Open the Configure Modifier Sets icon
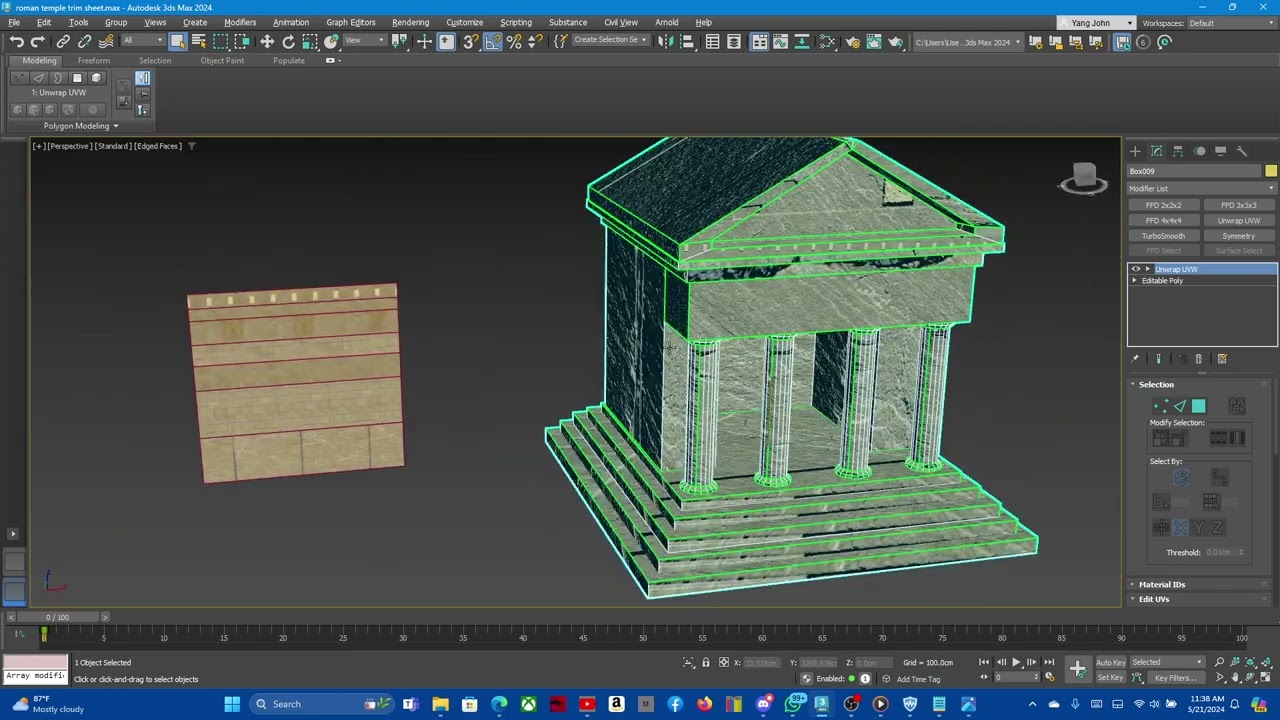The width and height of the screenshot is (1280, 720). 1222,359
